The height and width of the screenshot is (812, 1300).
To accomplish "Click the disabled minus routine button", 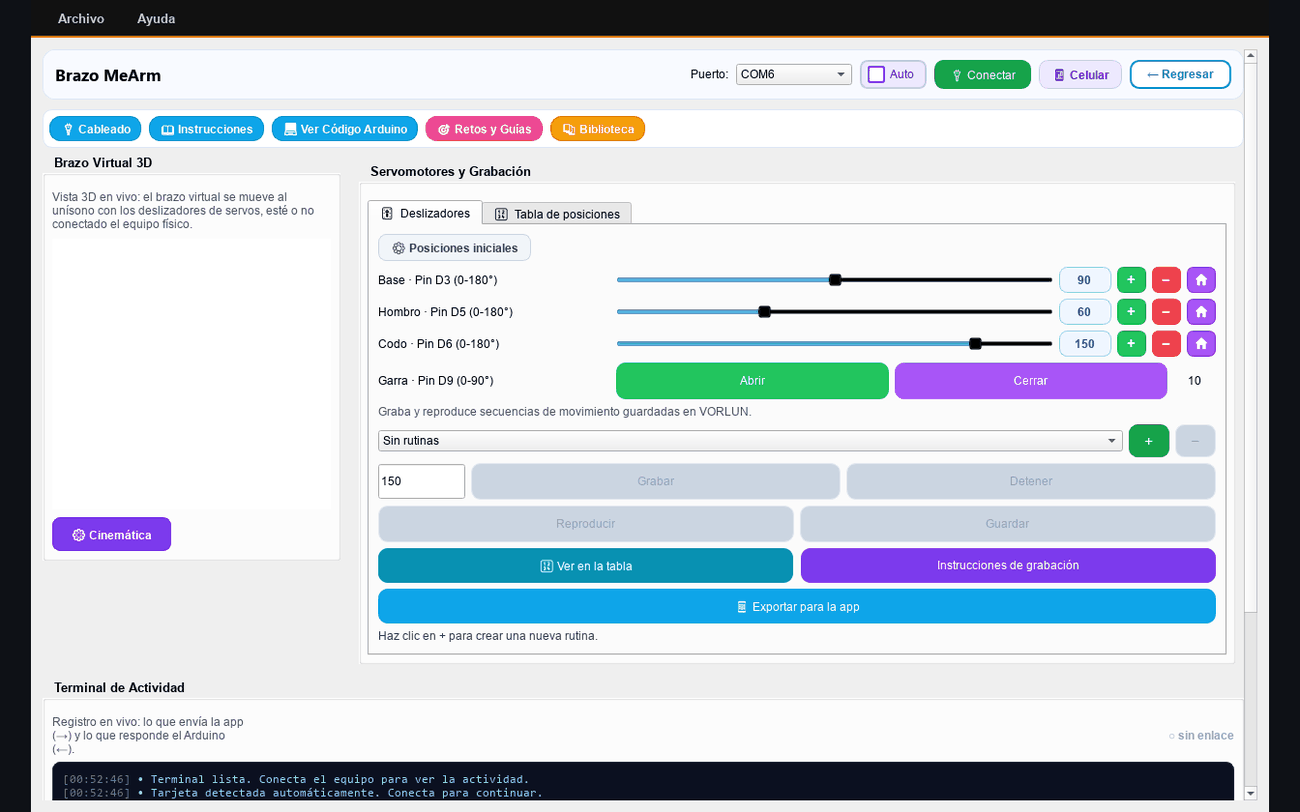I will tap(1195, 441).
